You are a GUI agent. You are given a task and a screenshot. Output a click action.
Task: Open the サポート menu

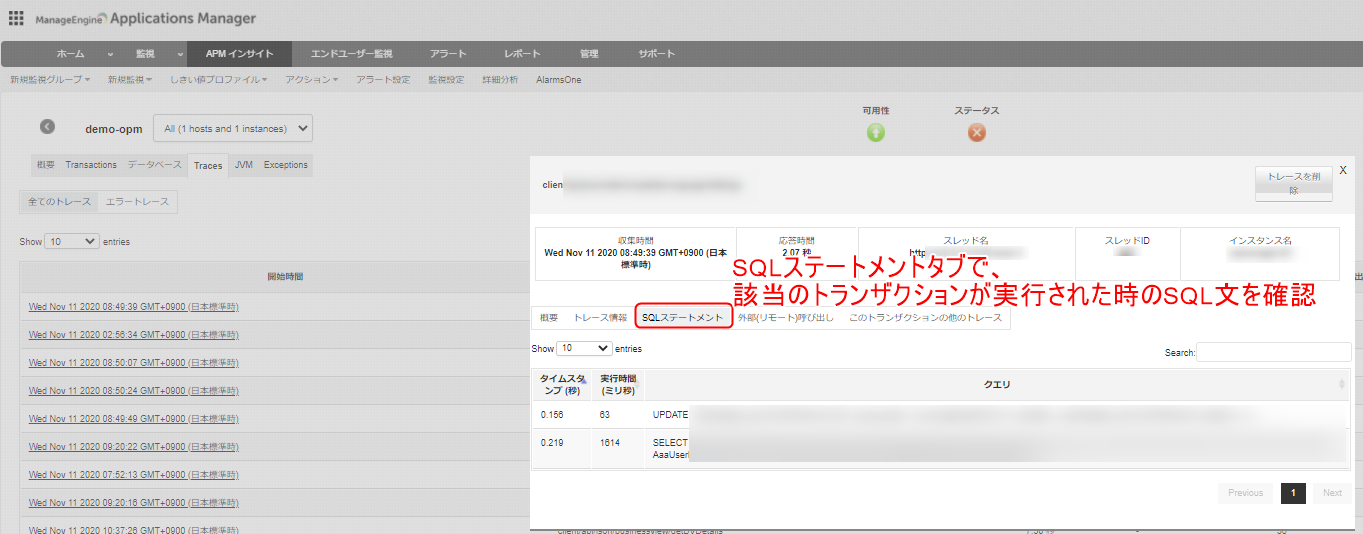point(656,54)
